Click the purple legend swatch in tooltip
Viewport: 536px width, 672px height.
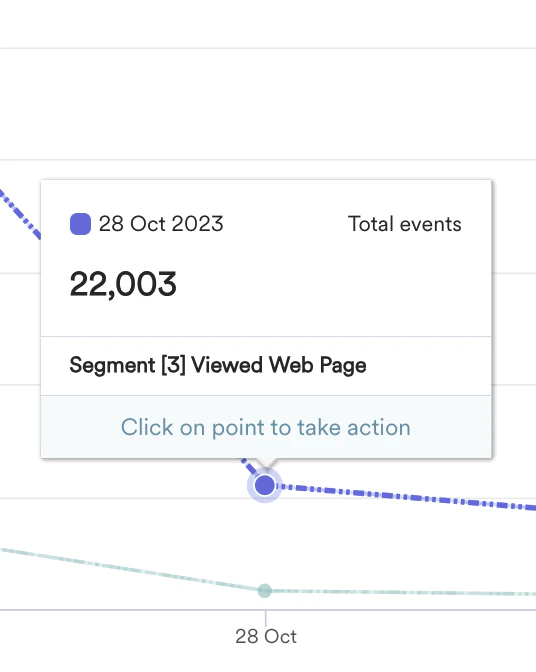tap(81, 224)
